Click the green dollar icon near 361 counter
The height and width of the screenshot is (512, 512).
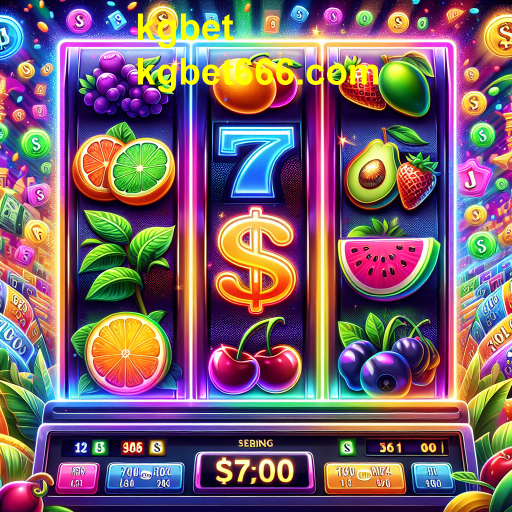pyautogui.click(x=347, y=447)
